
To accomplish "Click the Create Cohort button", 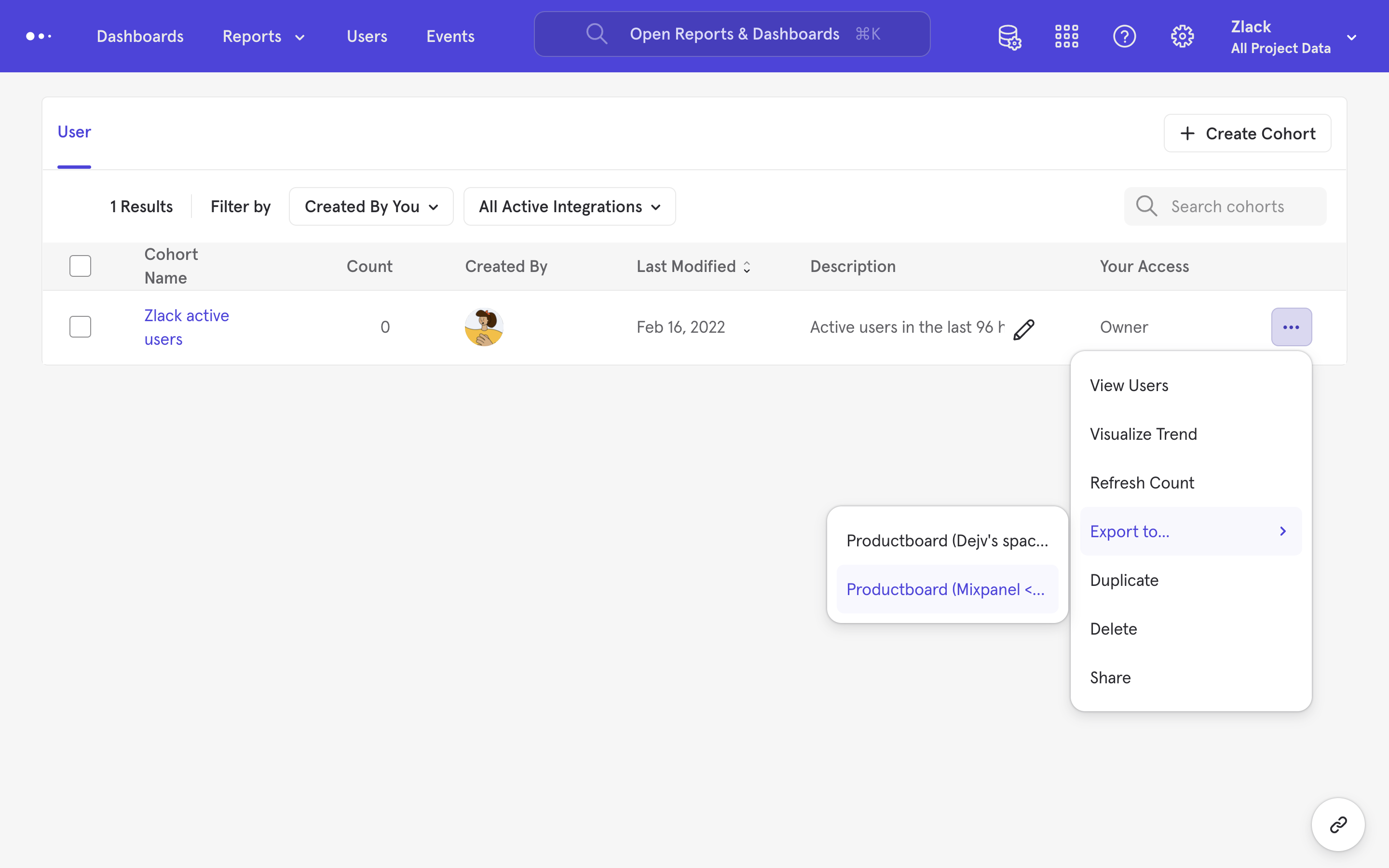I will point(1247,133).
